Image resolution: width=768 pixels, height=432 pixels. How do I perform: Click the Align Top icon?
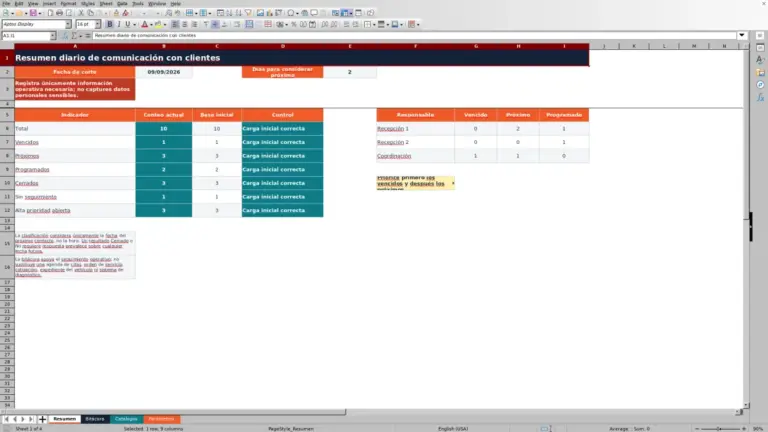(206, 24)
